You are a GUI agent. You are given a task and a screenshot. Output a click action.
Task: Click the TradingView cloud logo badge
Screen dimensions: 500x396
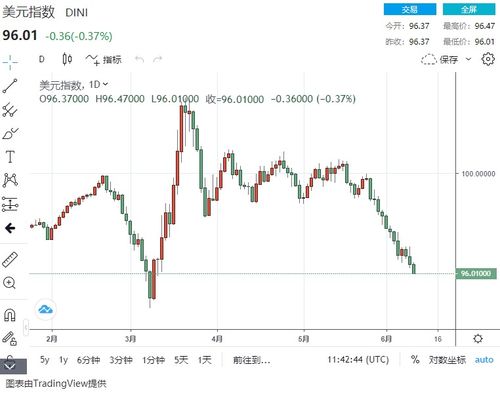click(x=46, y=310)
